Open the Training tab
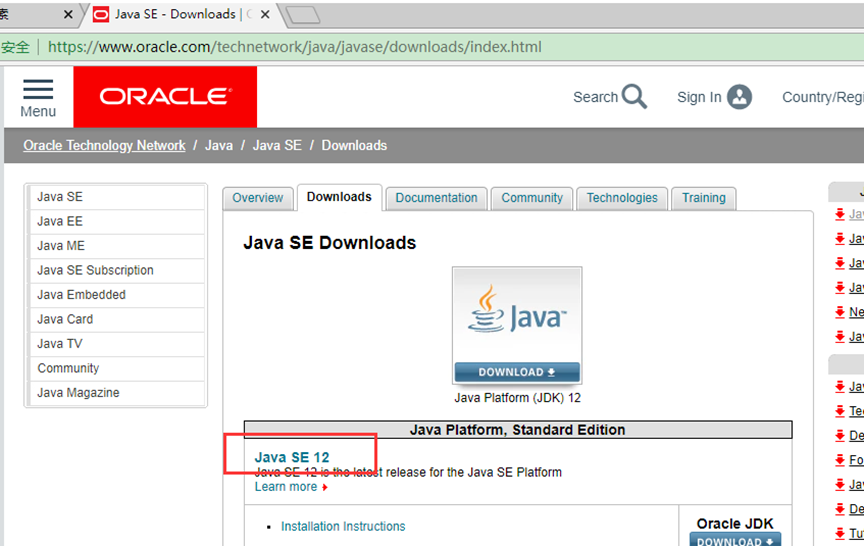The height and width of the screenshot is (546, 864). click(x=704, y=198)
